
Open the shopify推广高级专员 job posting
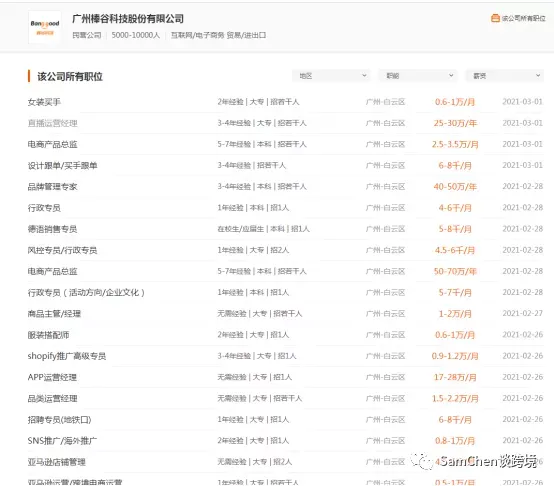(x=67, y=356)
